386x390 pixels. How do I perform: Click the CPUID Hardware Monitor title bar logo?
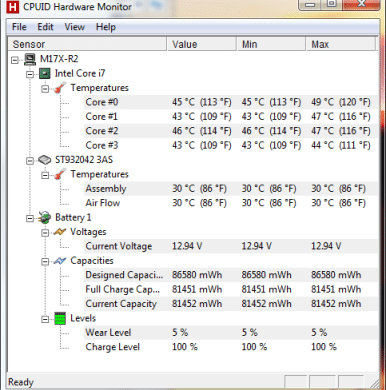pos(12,6)
